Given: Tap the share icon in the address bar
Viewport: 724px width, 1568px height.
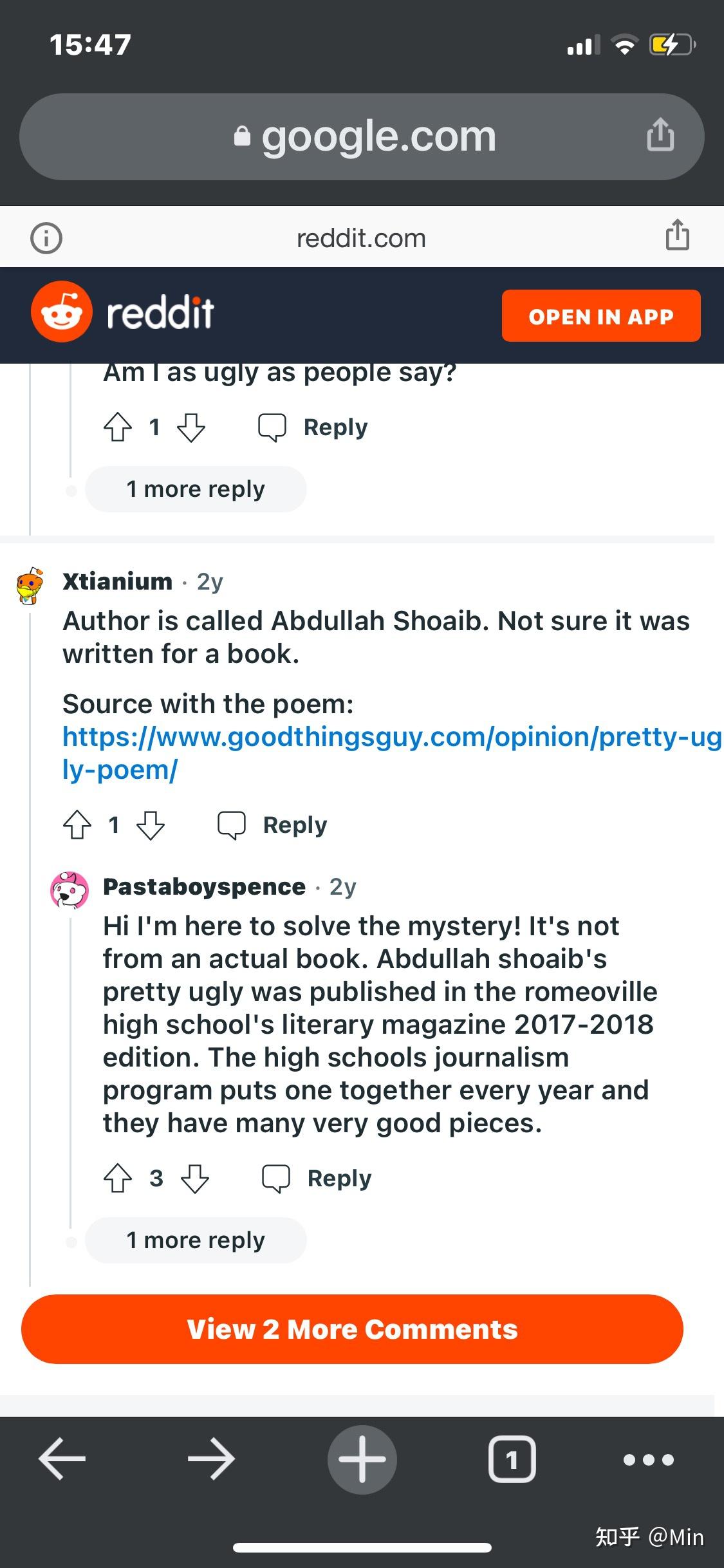Looking at the screenshot, I should [662, 136].
